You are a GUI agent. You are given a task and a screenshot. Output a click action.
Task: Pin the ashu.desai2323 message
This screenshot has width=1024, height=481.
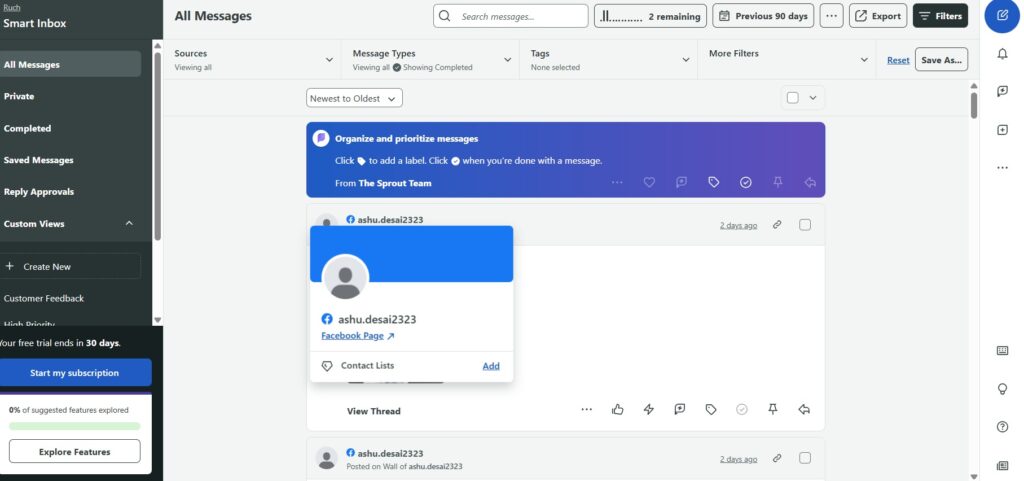[773, 409]
